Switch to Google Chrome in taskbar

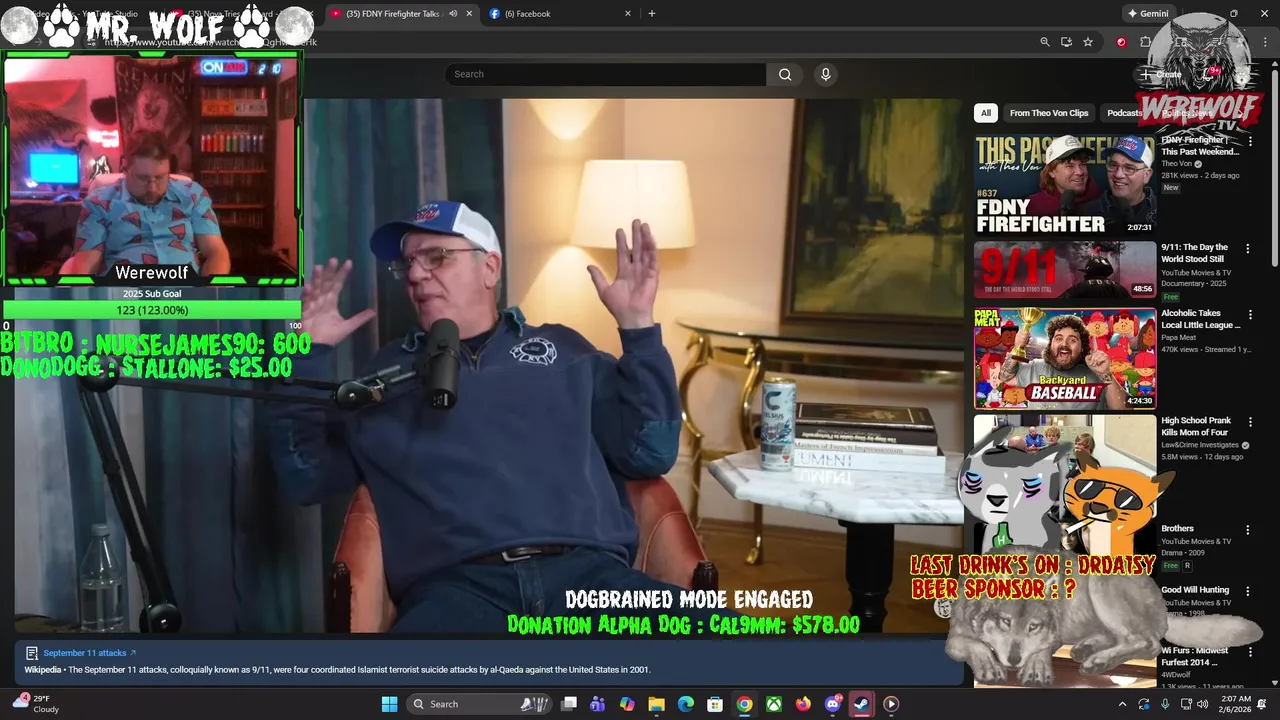[x=744, y=704]
